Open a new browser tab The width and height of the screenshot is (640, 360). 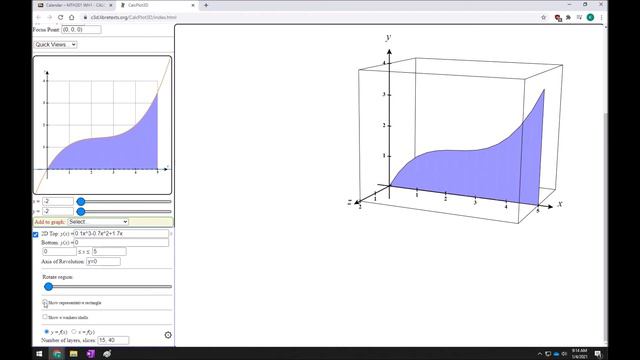click(206, 5)
